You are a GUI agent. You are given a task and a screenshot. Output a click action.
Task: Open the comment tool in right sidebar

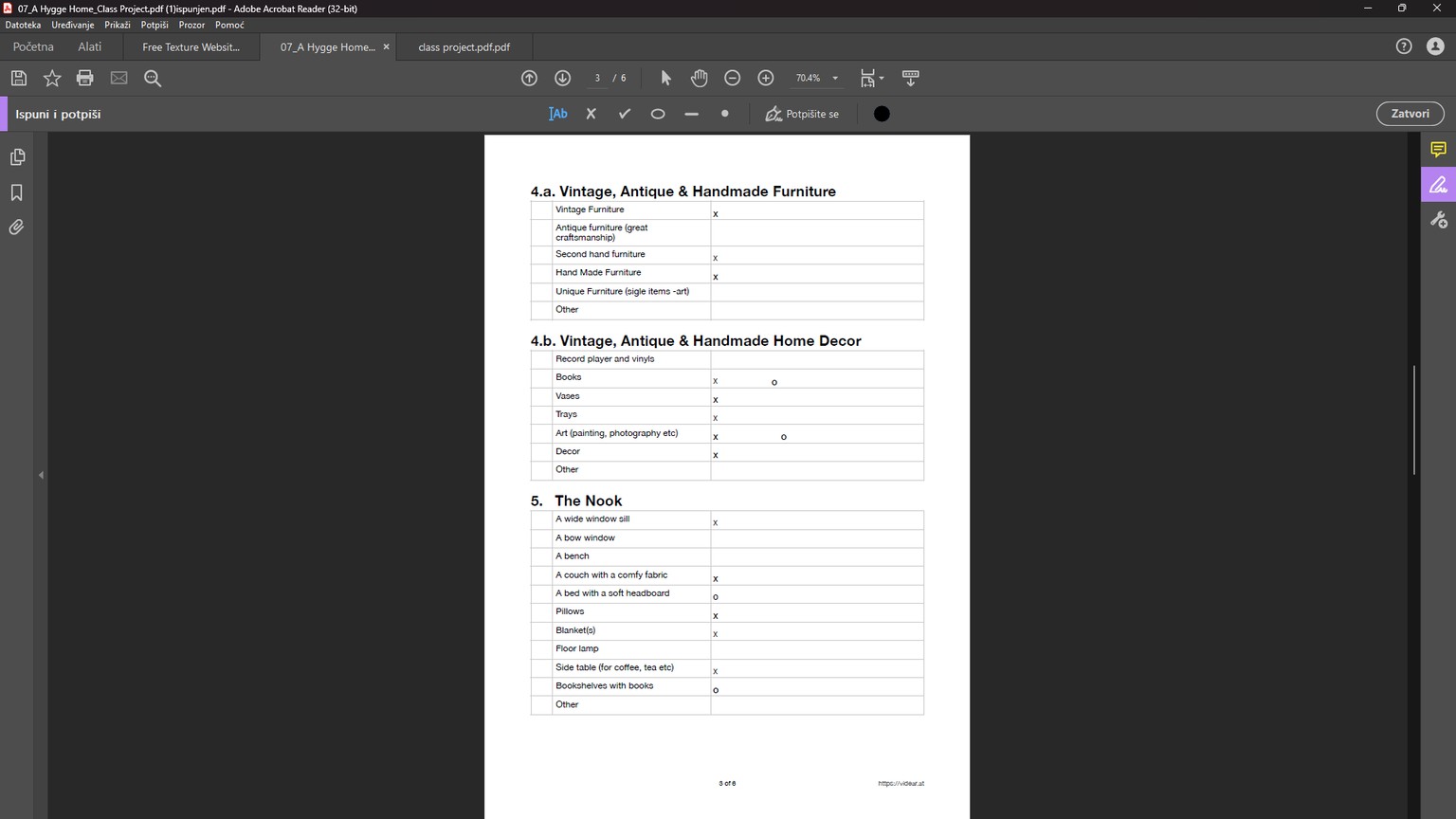pos(1438,150)
